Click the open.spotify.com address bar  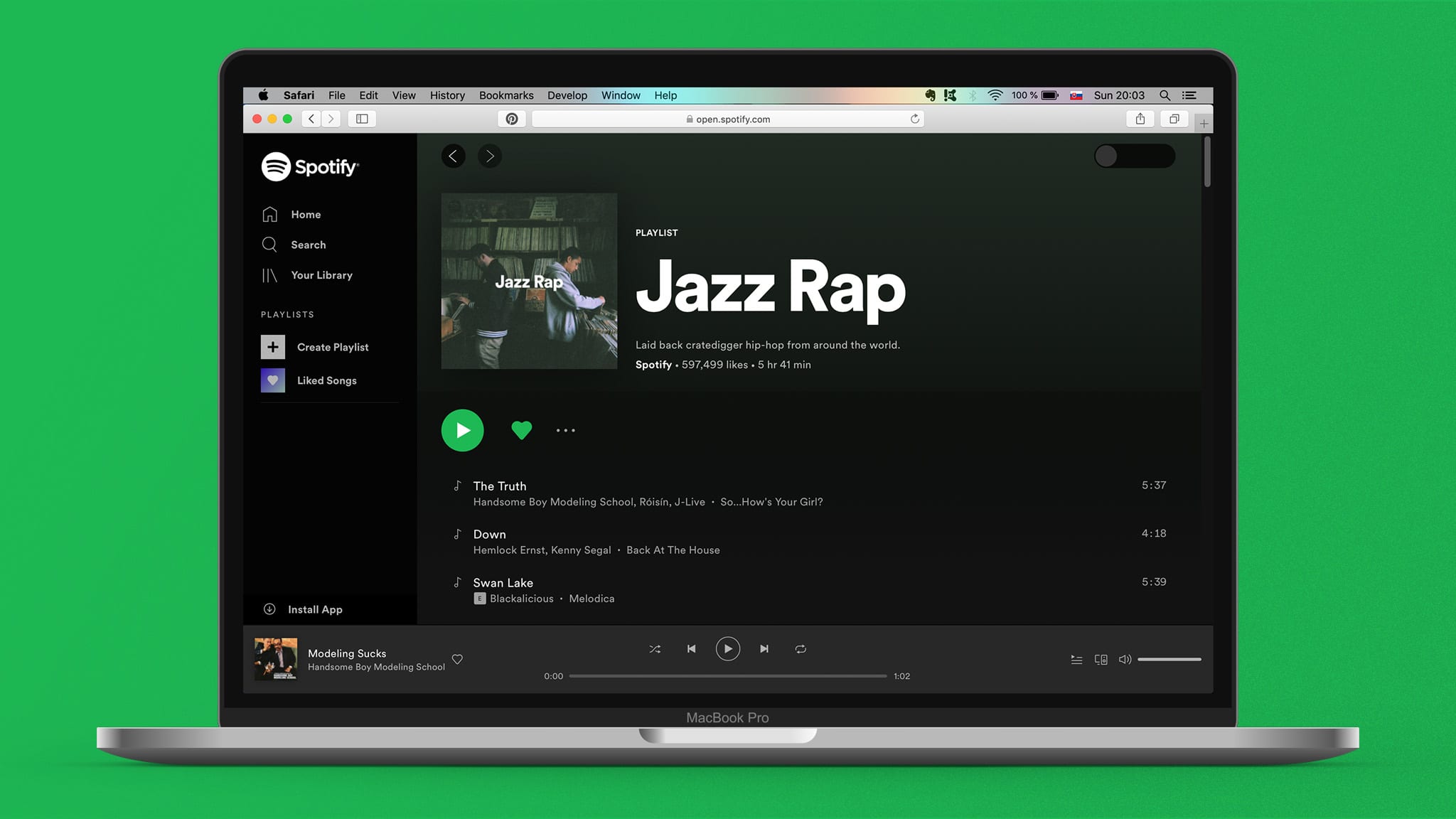(x=728, y=119)
